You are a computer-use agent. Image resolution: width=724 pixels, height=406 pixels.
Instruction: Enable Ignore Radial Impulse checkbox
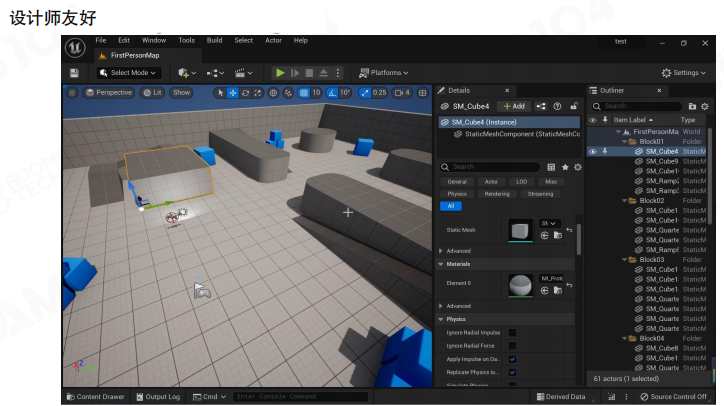coord(513,332)
